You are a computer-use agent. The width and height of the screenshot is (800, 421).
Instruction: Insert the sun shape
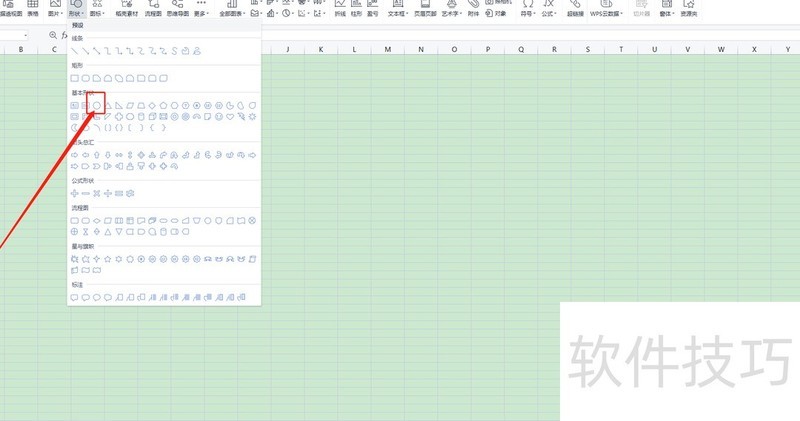click(252, 117)
